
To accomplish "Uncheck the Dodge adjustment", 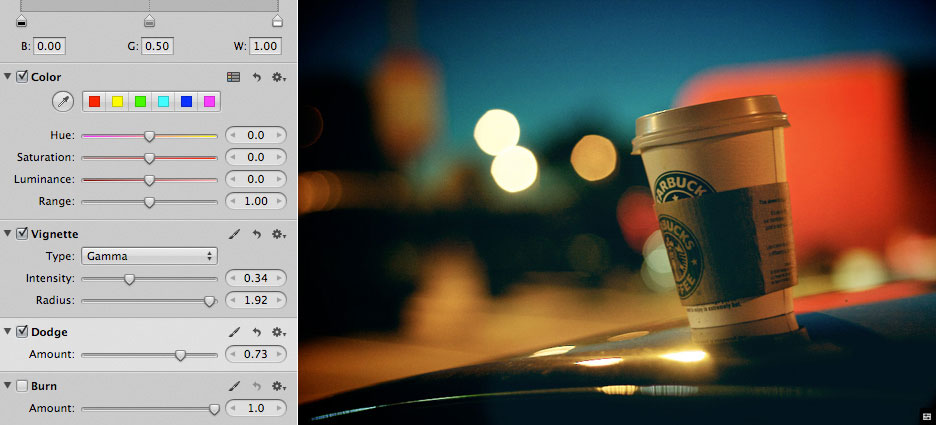I will (x=22, y=331).
